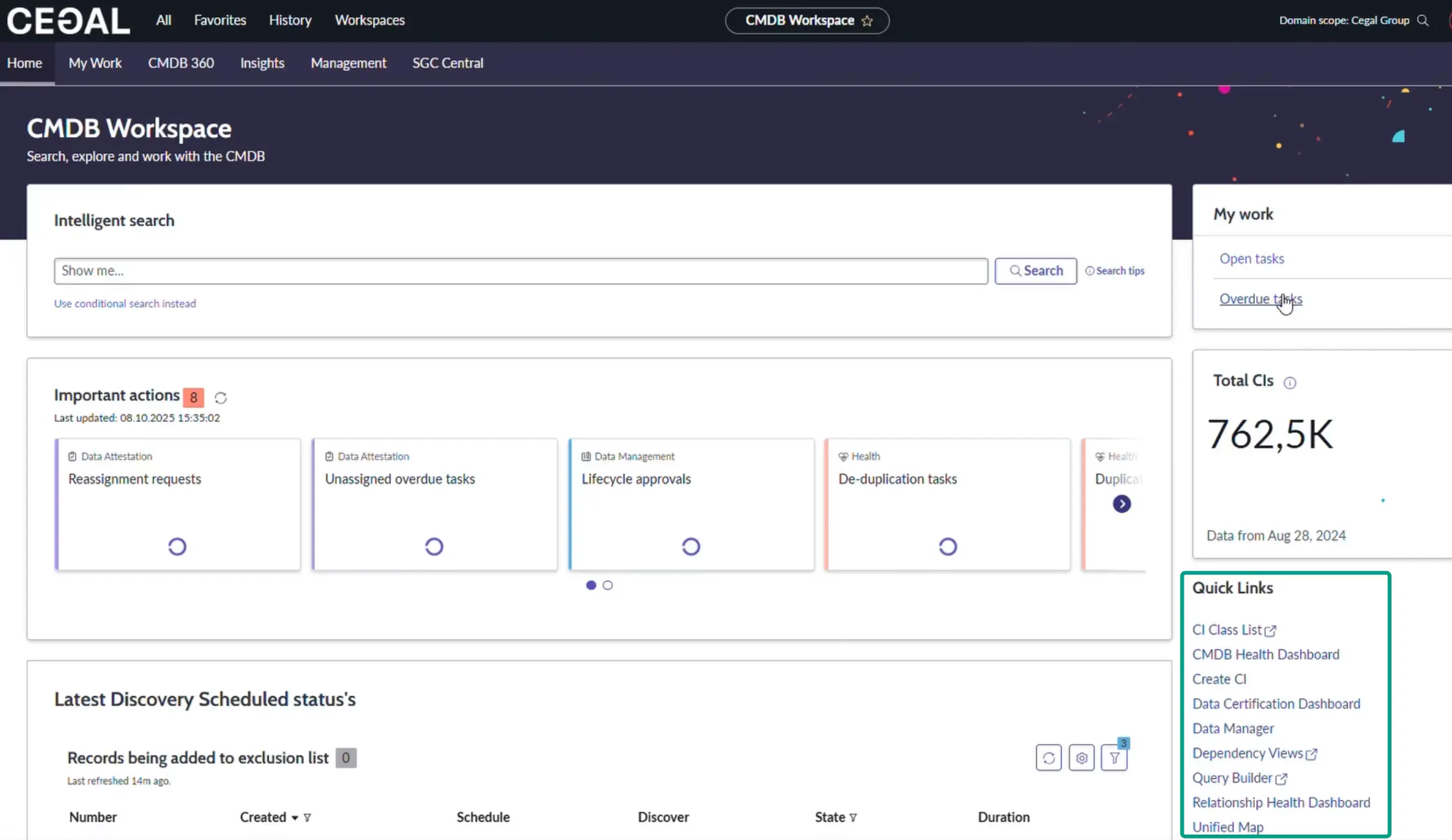Select the first carousel page dot
This screenshot has height=840, width=1452.
click(590, 585)
